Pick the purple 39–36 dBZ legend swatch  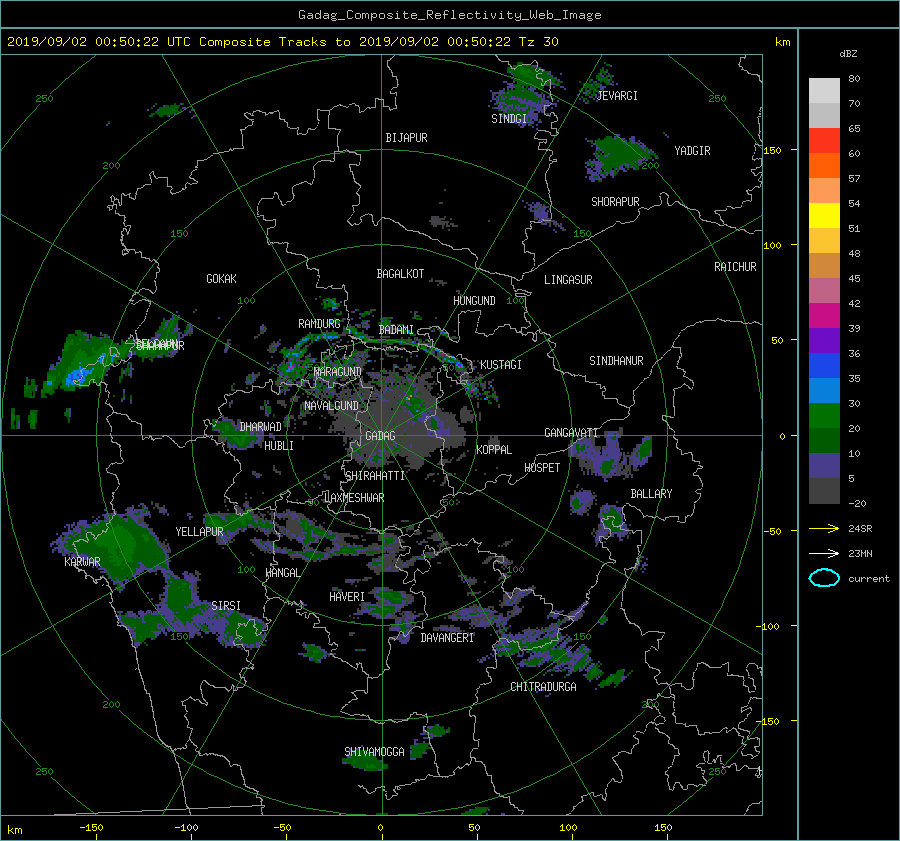tap(824, 341)
